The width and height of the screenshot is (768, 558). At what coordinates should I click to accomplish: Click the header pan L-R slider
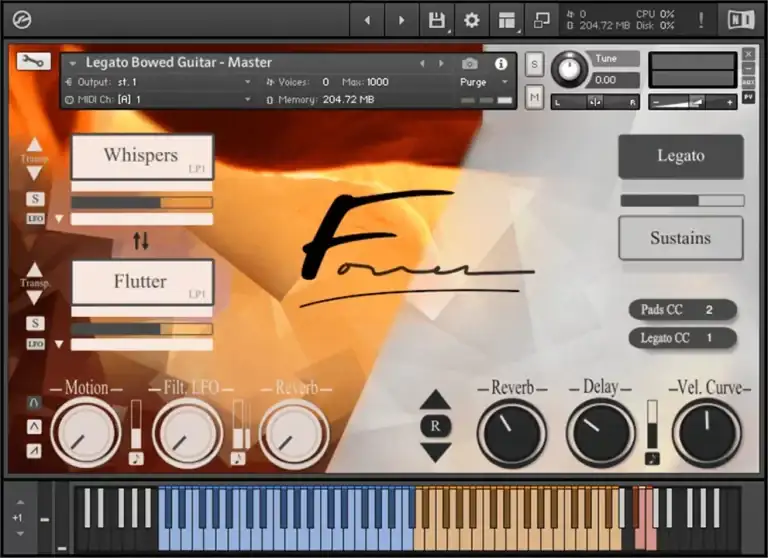595,102
